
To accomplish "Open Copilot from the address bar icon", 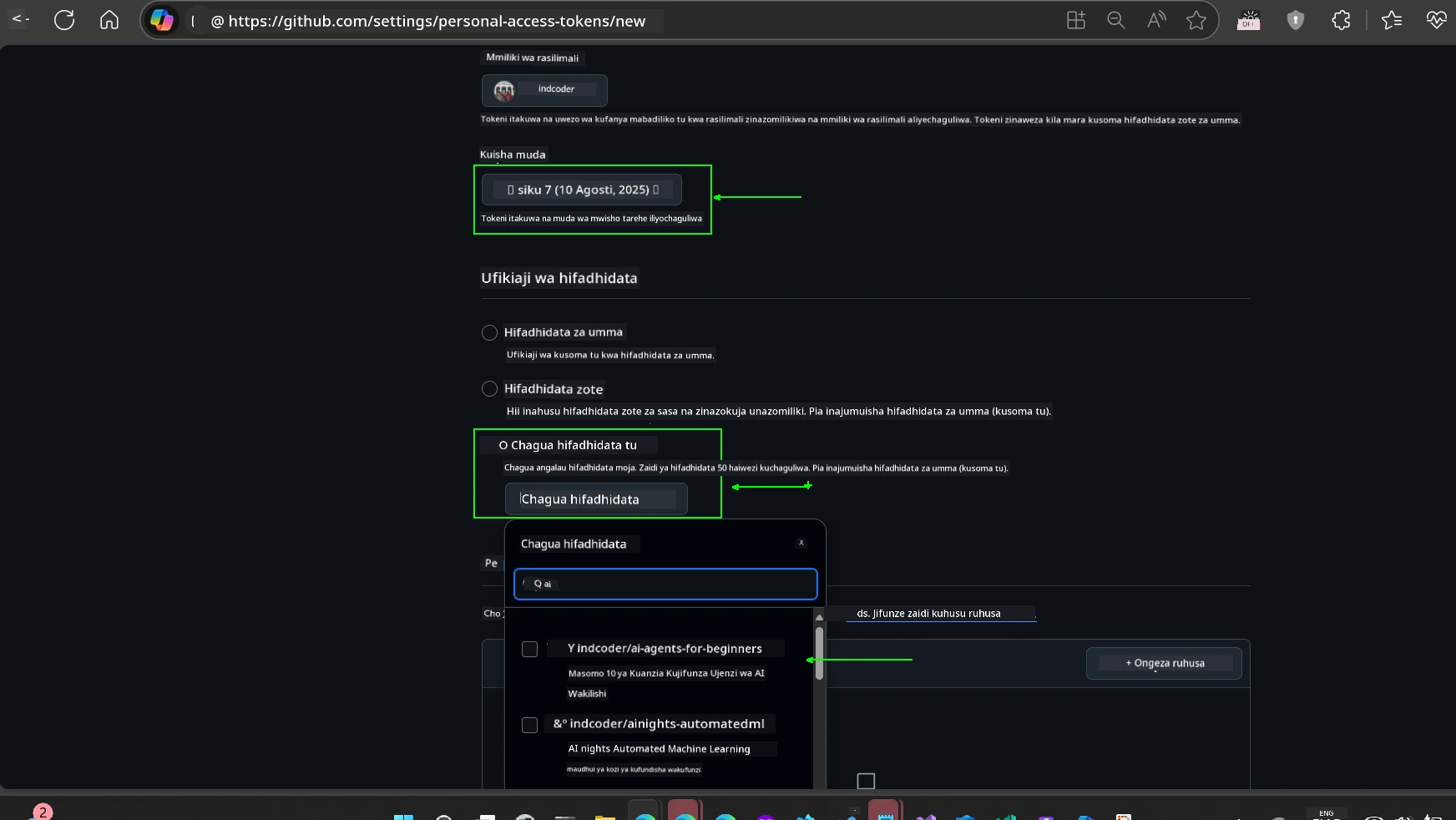I will (x=163, y=20).
